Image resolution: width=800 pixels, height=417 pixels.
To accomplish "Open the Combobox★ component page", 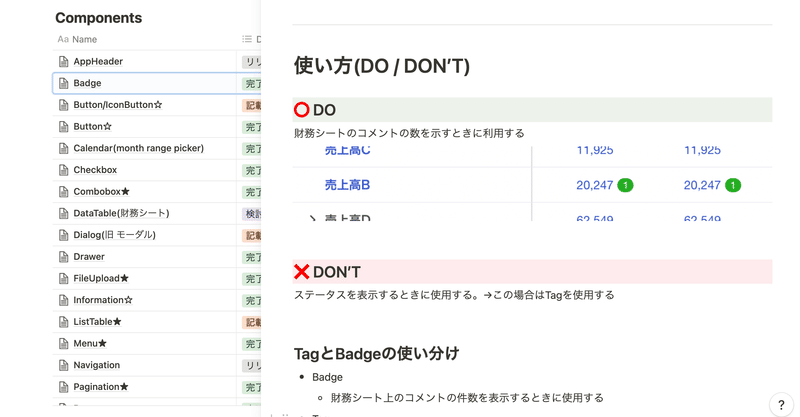I will (x=102, y=191).
